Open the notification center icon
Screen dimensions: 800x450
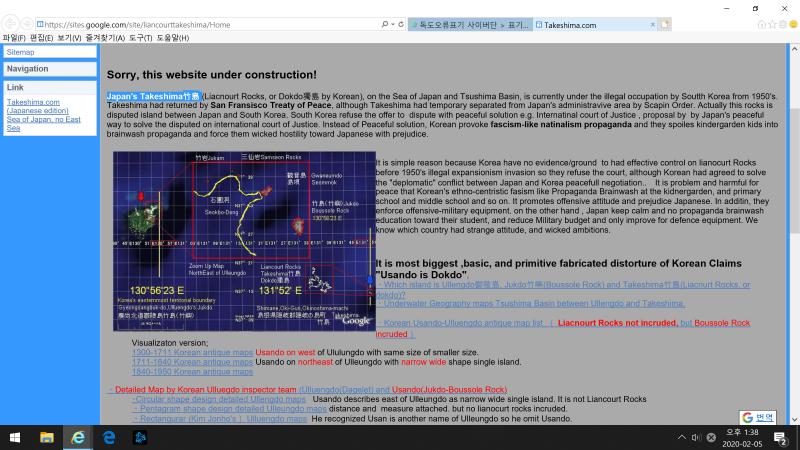pyautogui.click(x=780, y=437)
